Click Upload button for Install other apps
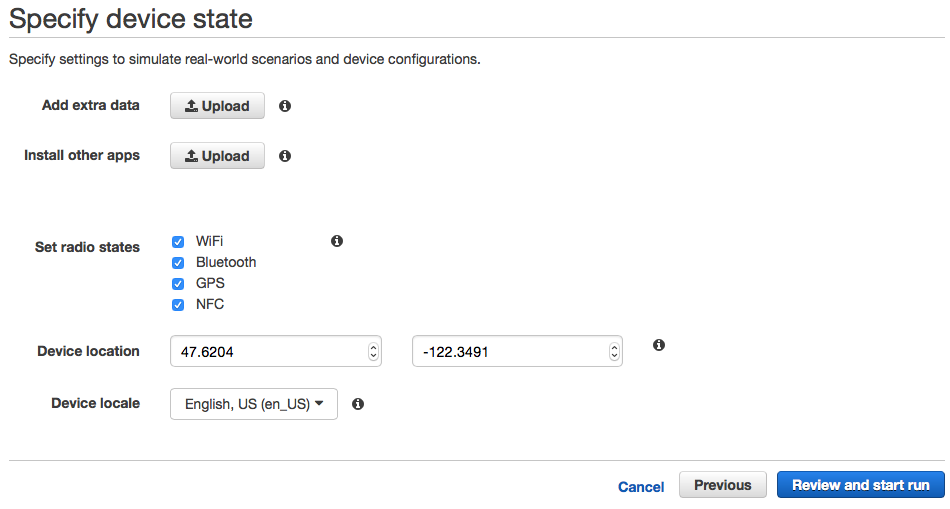Screen dimensions: 950x509 [217, 156]
